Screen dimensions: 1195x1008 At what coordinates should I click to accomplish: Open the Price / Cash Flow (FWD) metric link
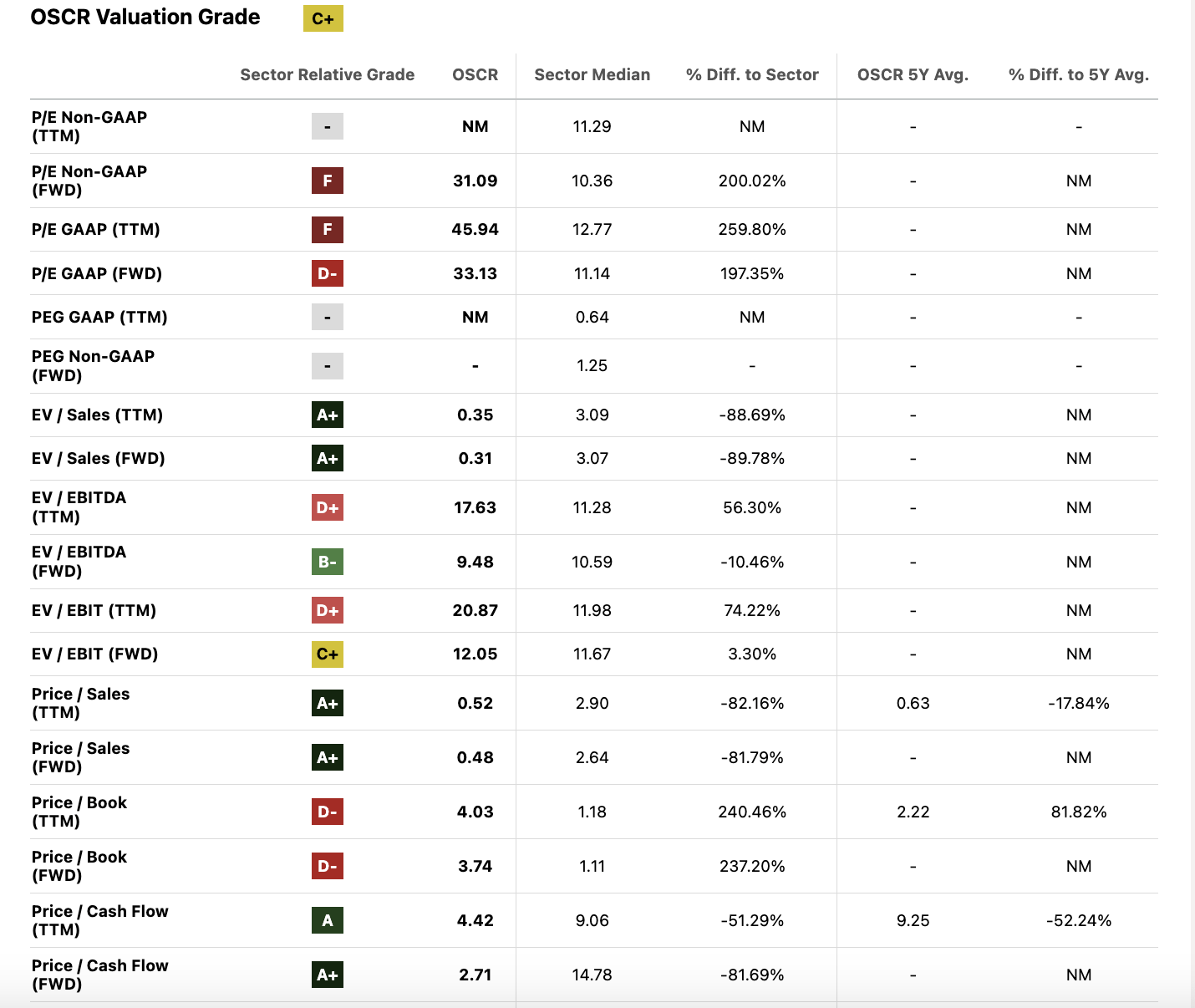coord(99,975)
